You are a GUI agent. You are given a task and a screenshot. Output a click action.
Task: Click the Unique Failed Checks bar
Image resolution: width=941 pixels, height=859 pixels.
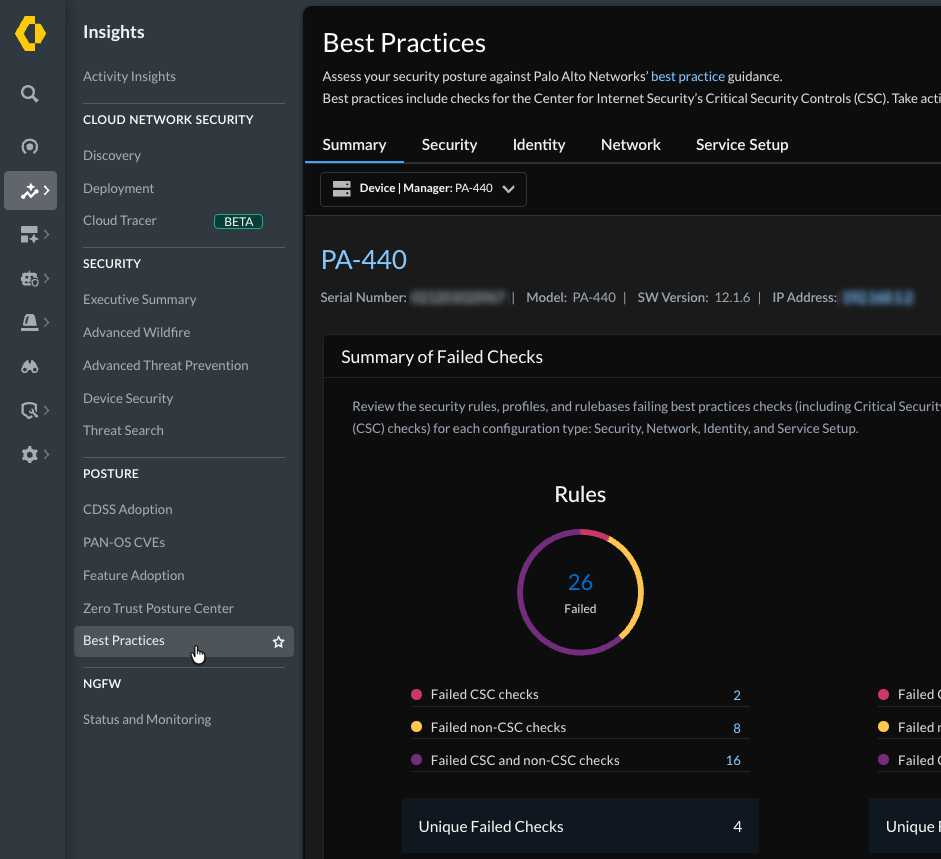coord(580,826)
